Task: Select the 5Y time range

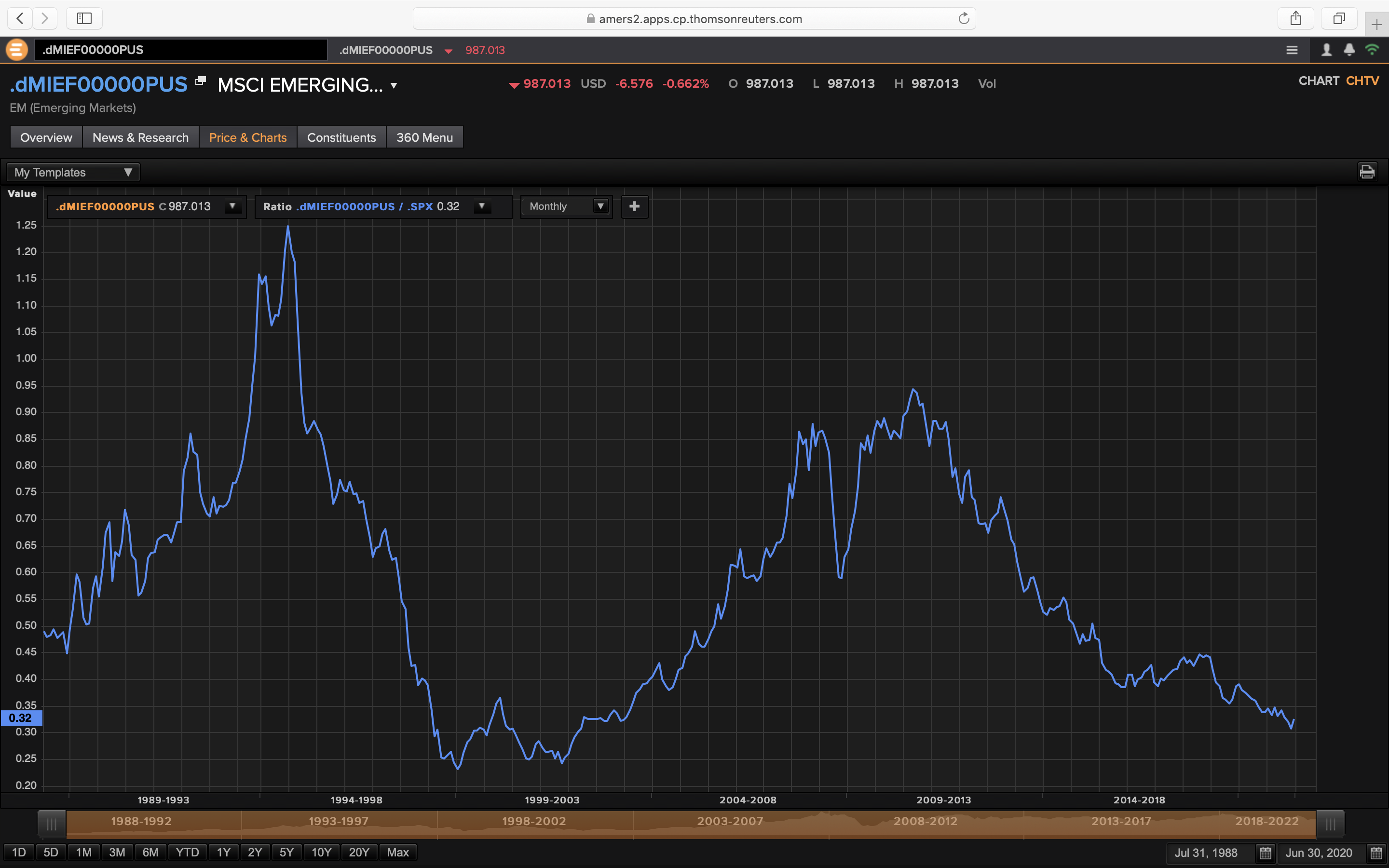Action: tap(286, 852)
